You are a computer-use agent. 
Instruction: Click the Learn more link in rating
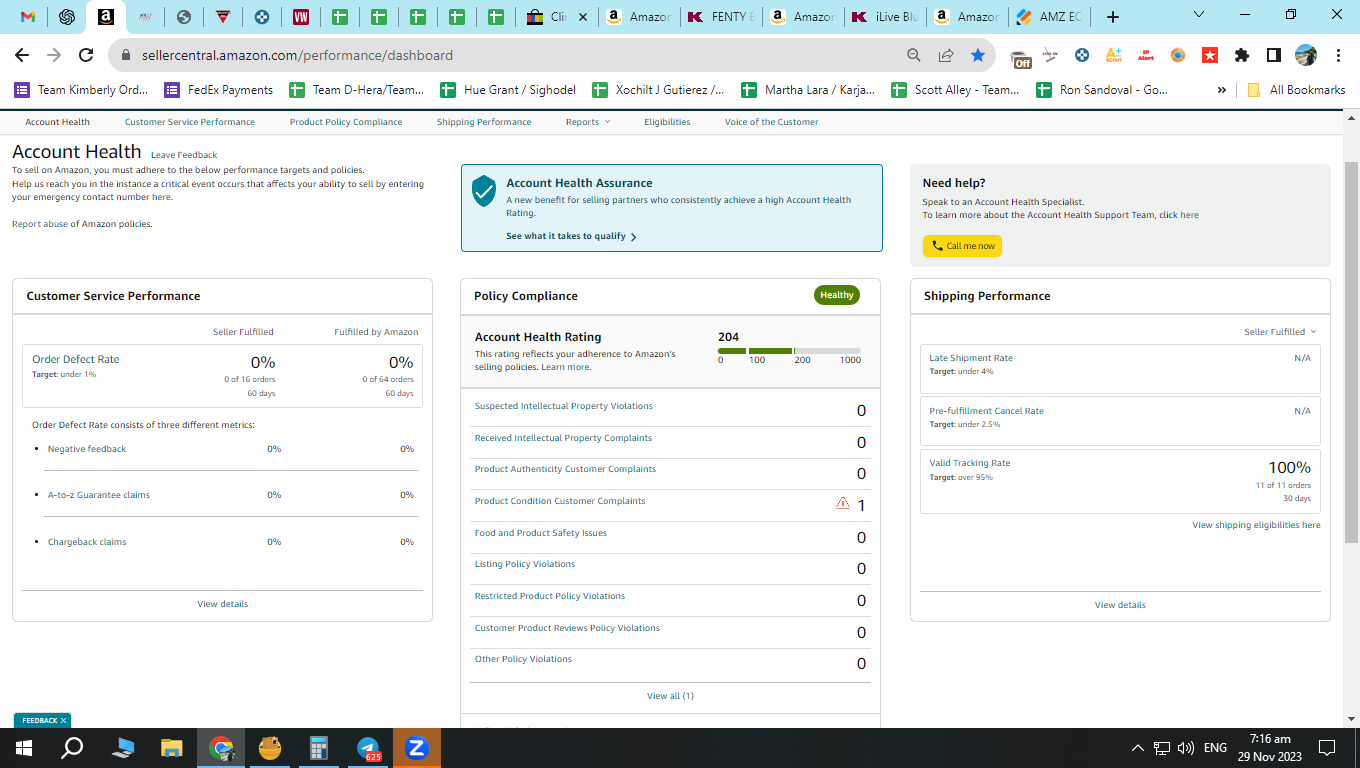[x=566, y=367]
